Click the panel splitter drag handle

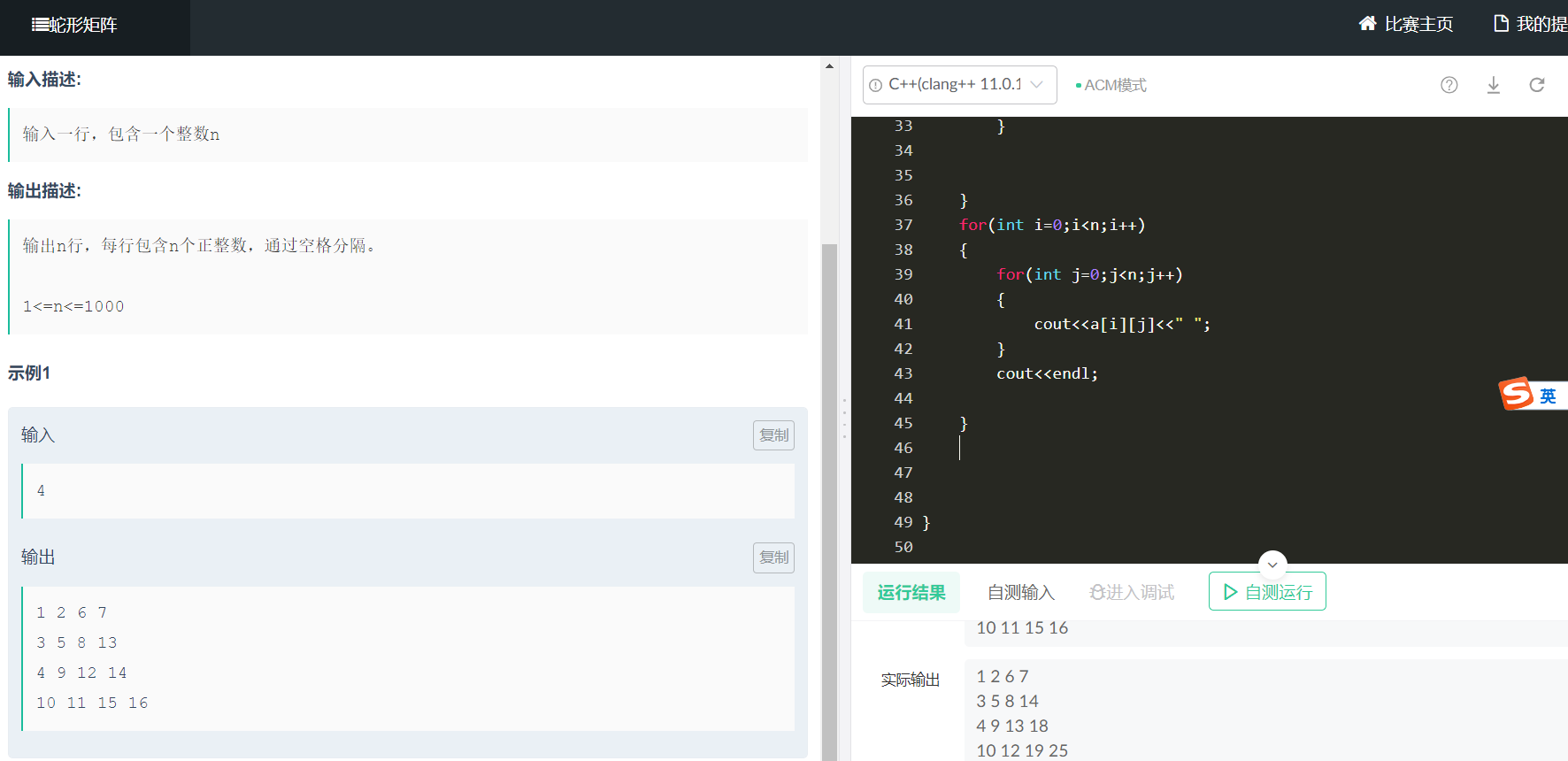click(844, 418)
